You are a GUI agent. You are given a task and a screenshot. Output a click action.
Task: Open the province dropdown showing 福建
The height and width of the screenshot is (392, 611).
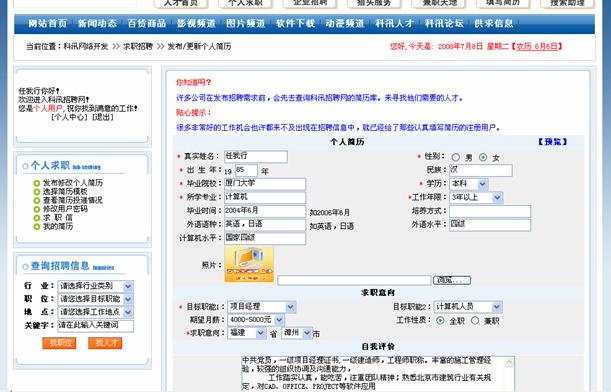[x=247, y=333]
